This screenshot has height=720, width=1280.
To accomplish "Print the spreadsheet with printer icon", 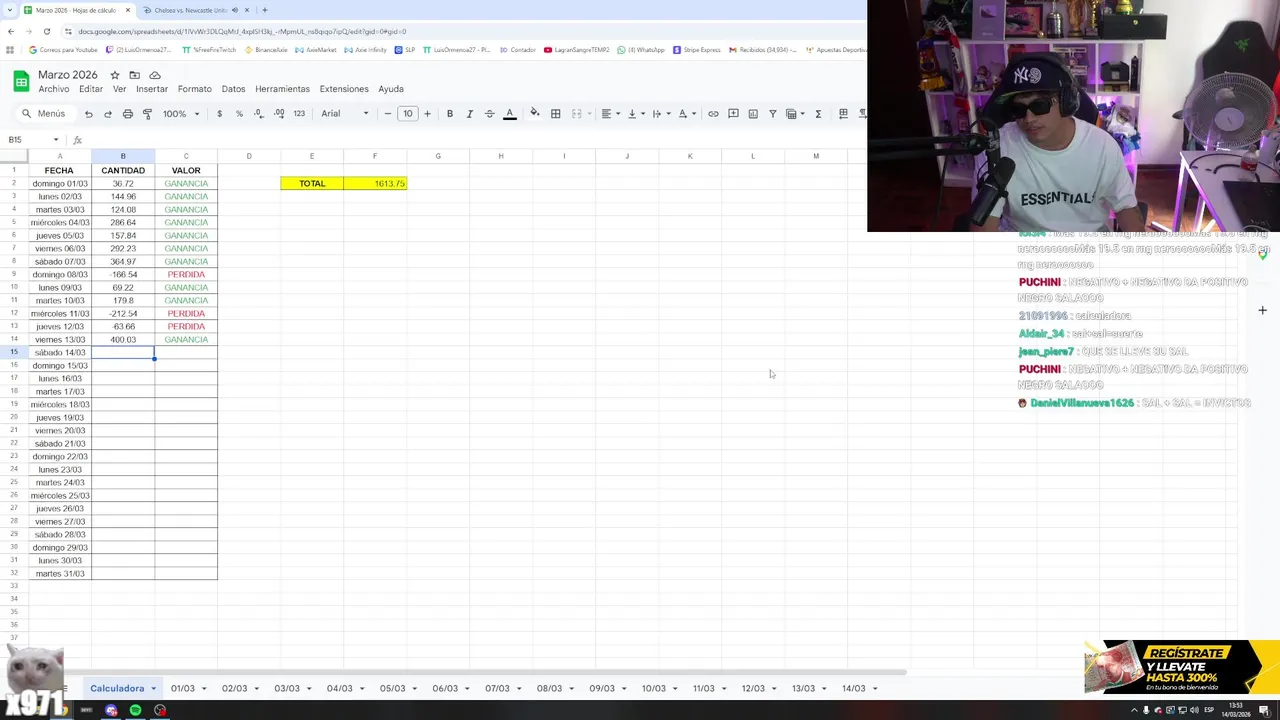I will pyautogui.click(x=128, y=114).
